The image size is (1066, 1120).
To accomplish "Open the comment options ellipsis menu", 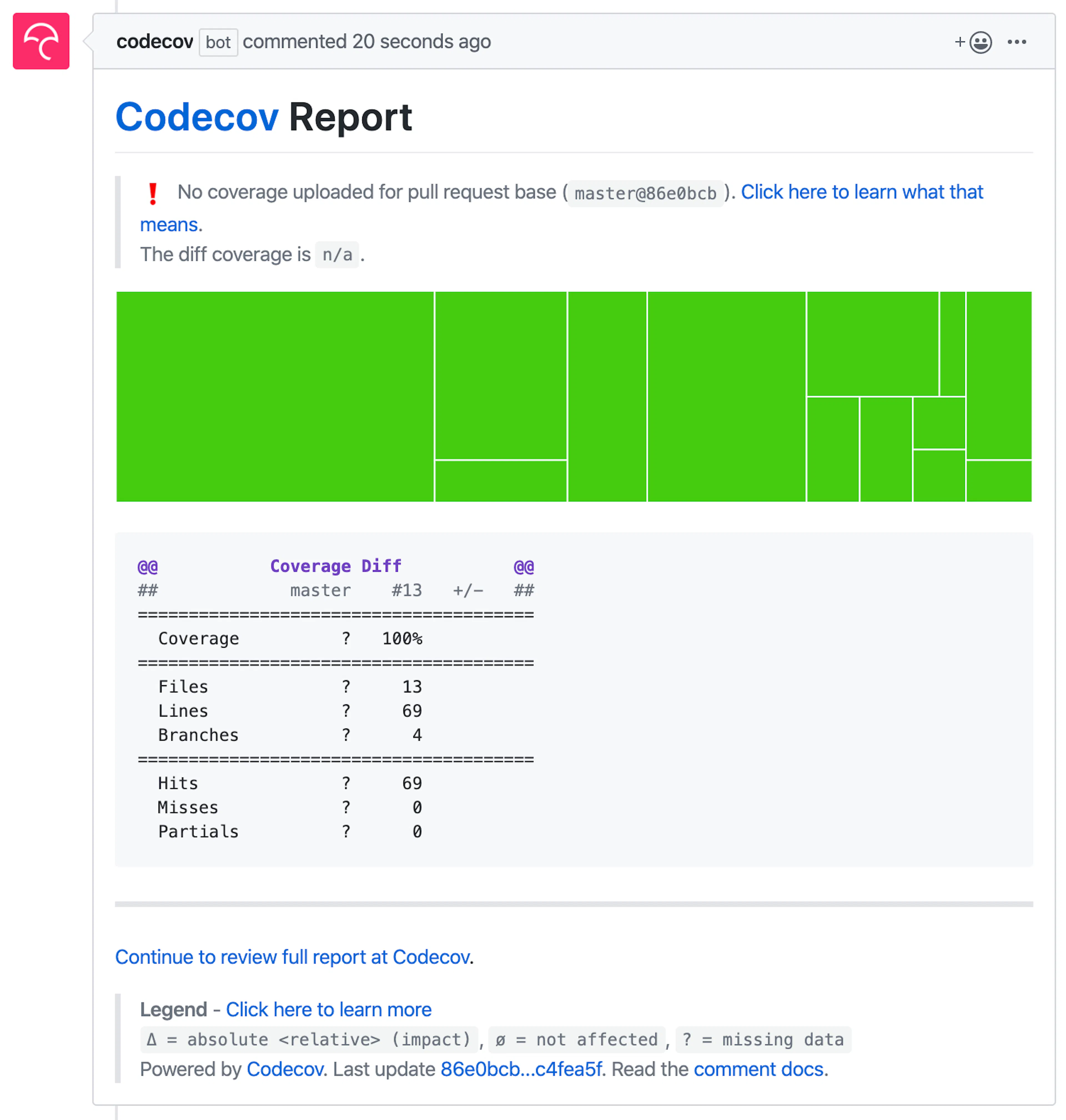I will 1017,42.
